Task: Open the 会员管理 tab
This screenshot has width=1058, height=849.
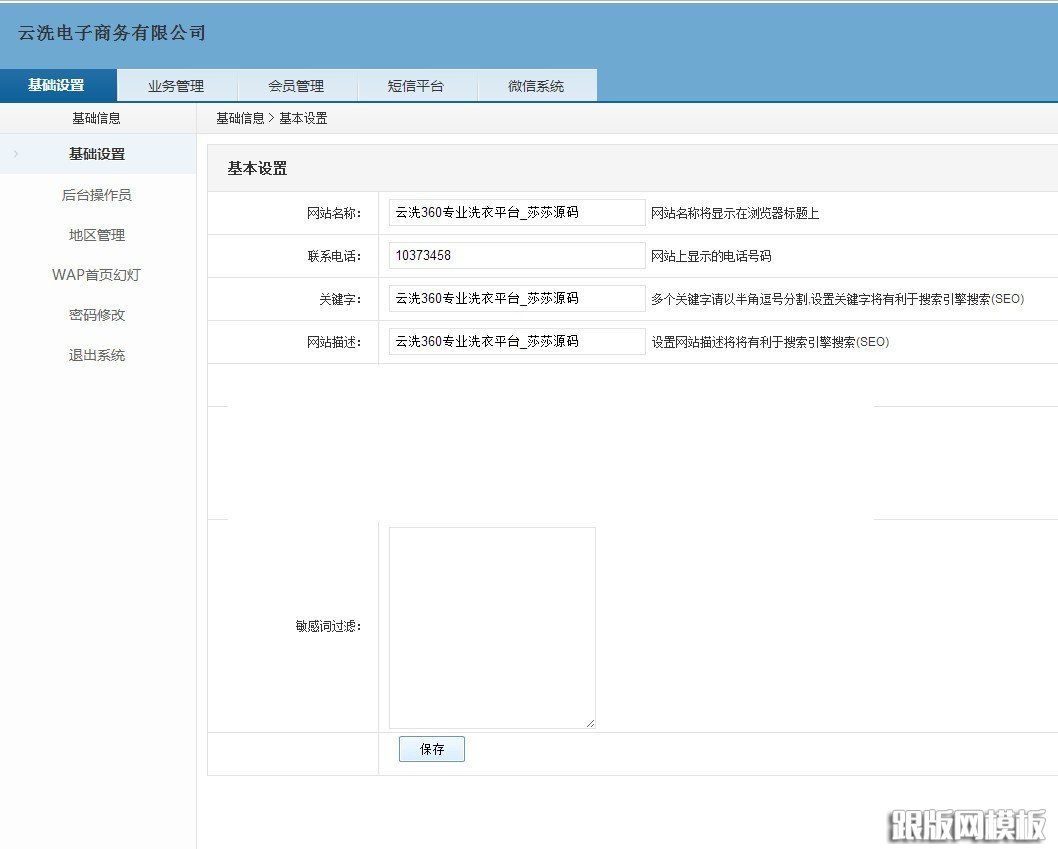Action: point(297,85)
